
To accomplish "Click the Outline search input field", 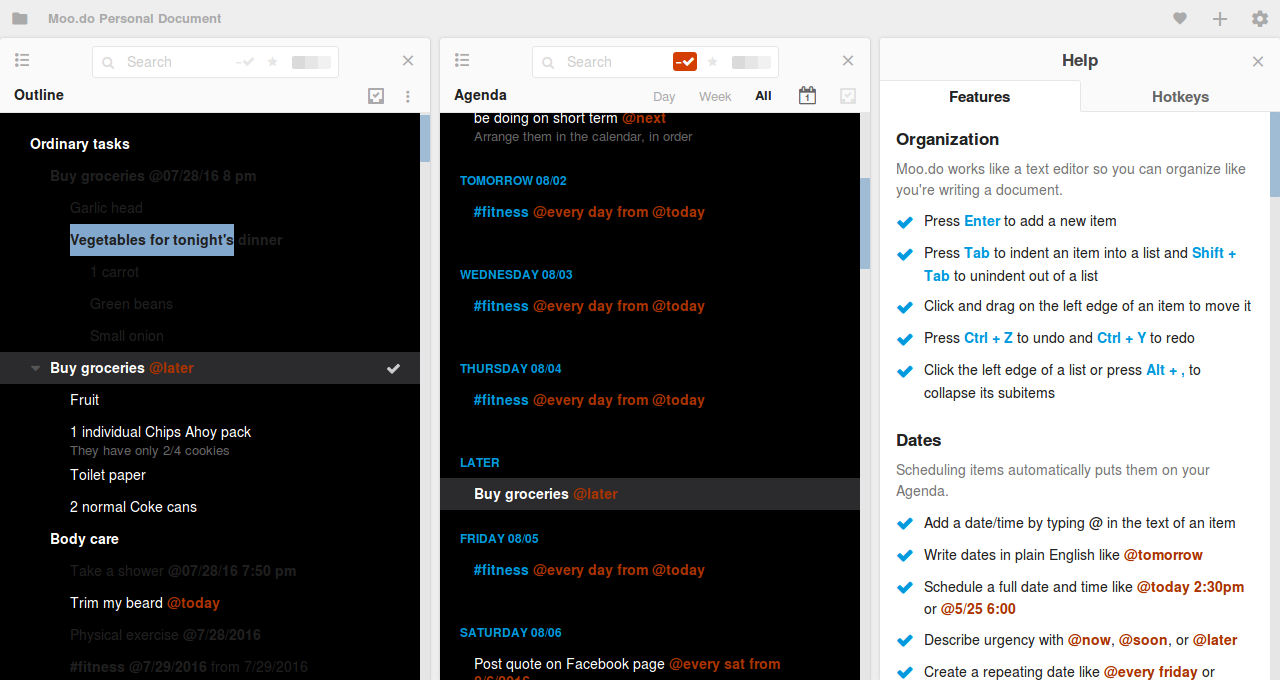I will tap(175, 62).
